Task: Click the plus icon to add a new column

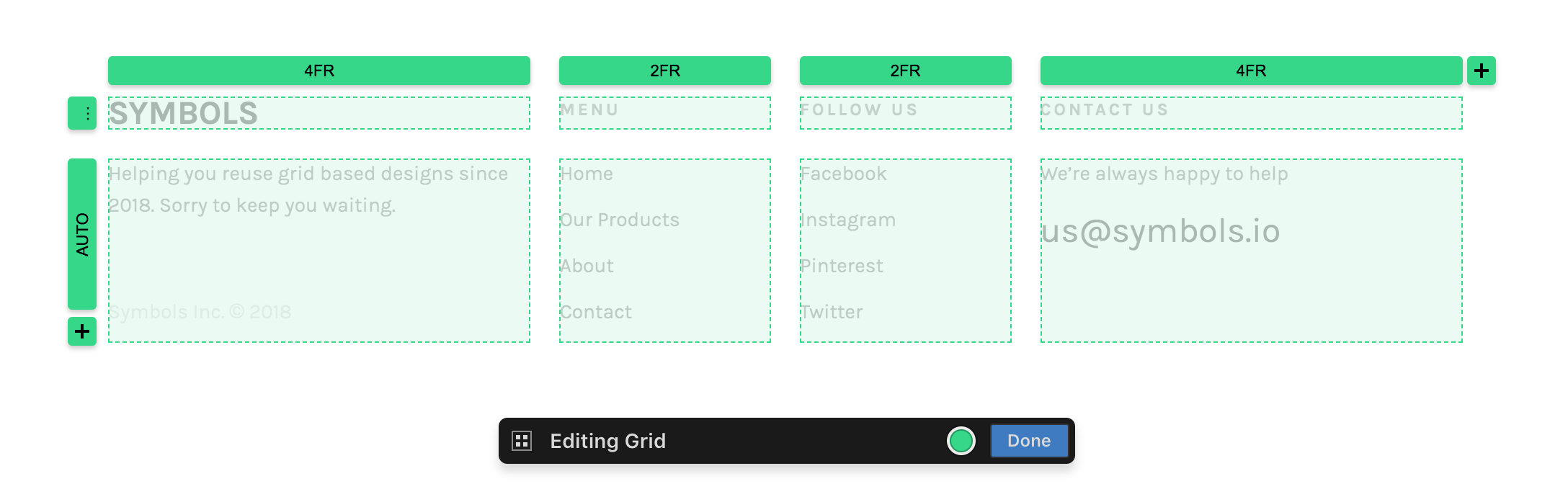Action: click(x=1482, y=71)
